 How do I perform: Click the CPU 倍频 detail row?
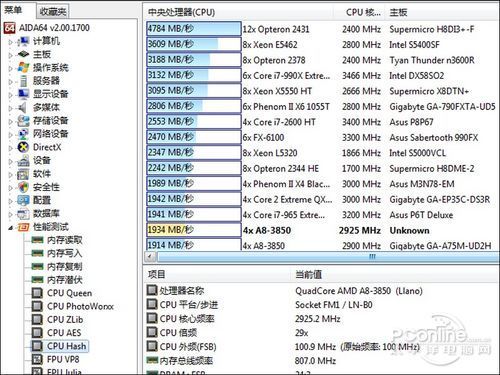[x=322, y=333]
